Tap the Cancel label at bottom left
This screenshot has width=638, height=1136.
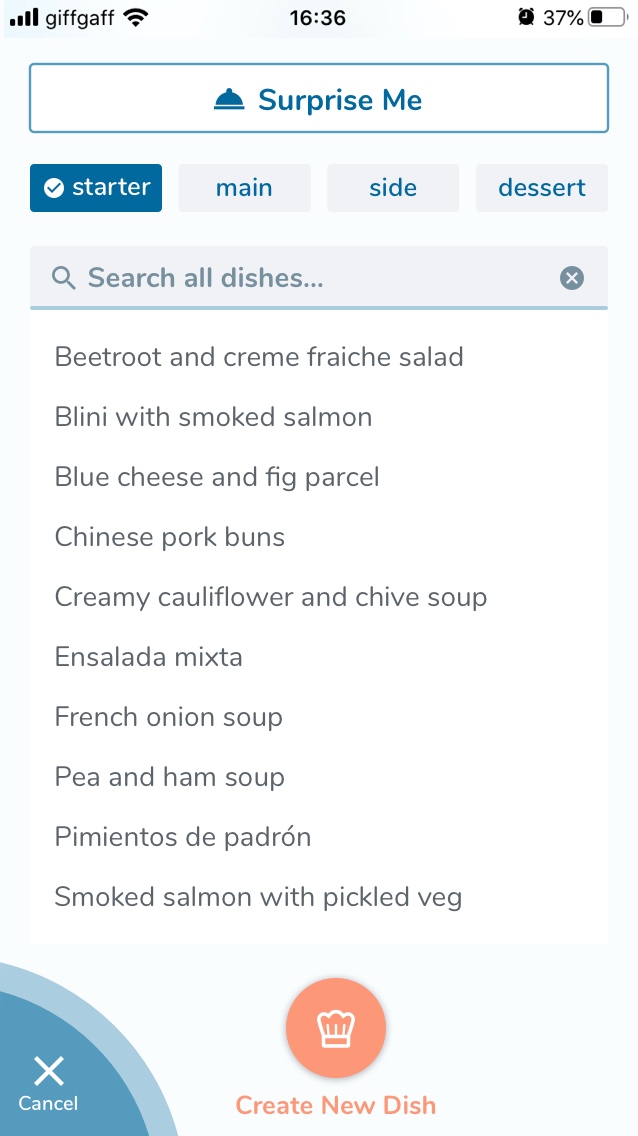[x=47, y=1103]
